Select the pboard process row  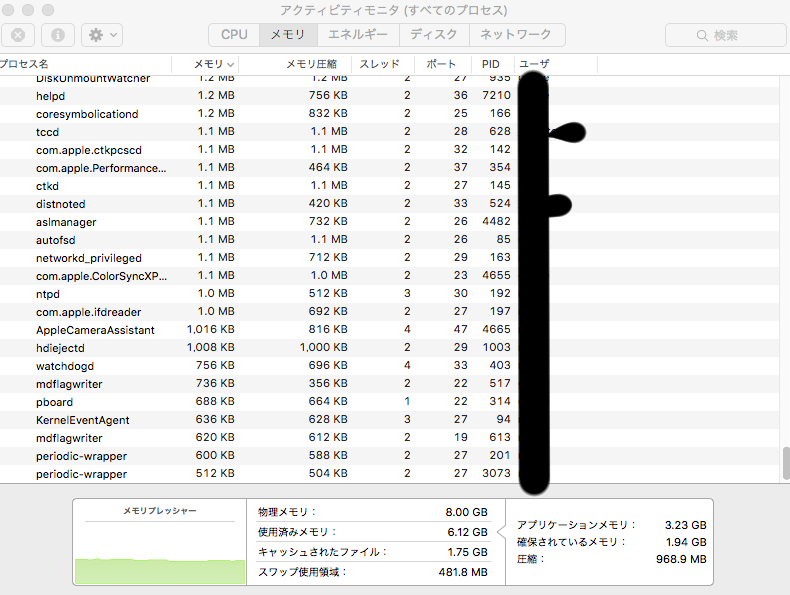[390, 402]
